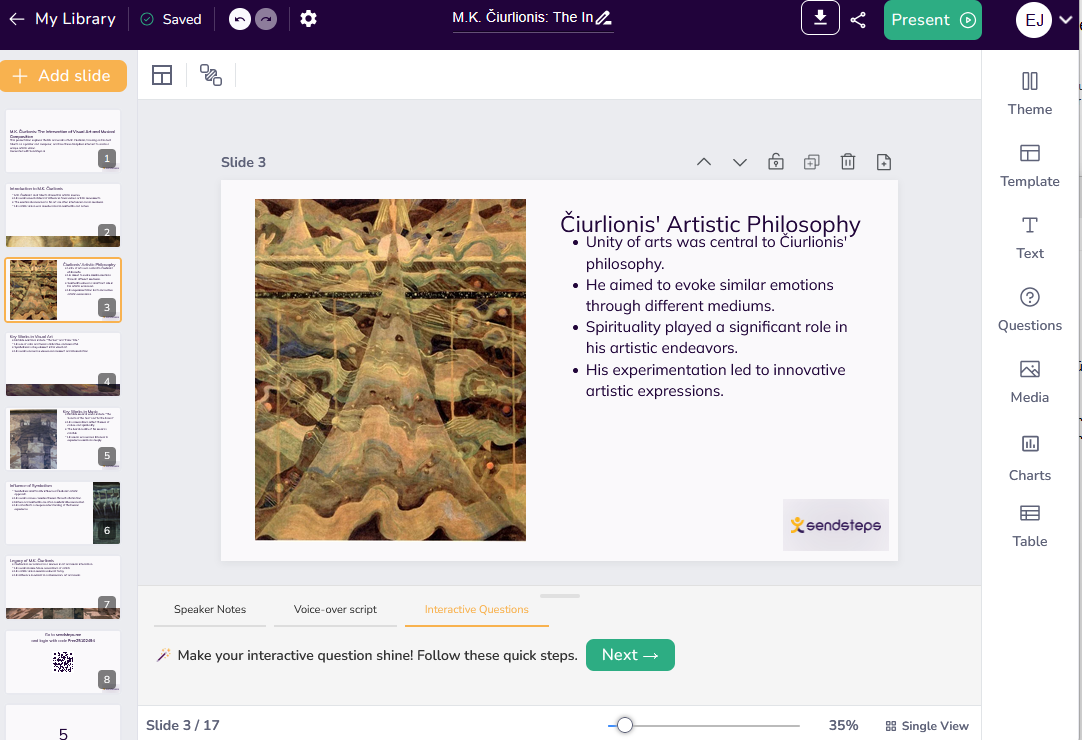Open presentation settings gear
Viewport: 1082px width, 740px height.
click(x=309, y=19)
